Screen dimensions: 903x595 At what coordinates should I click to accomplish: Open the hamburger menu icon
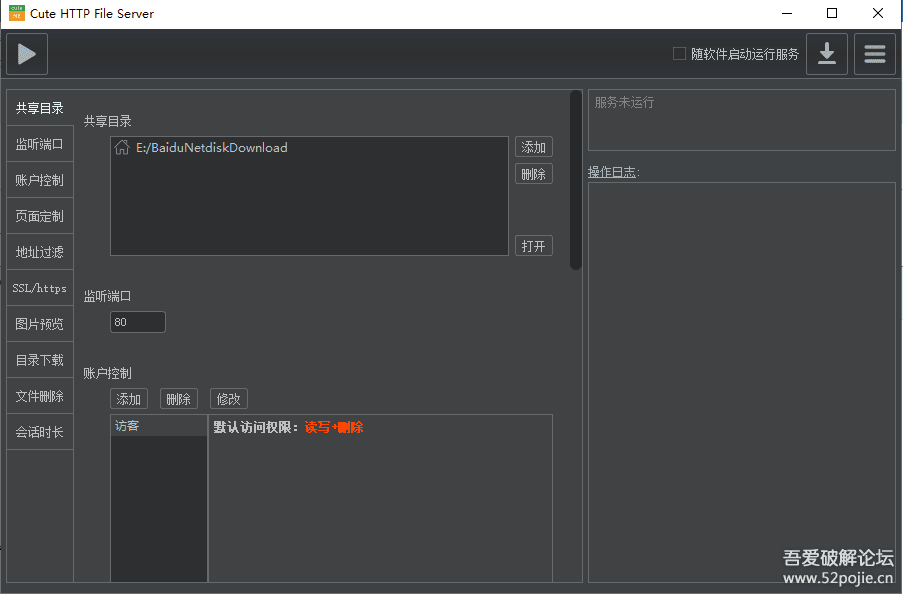coord(874,54)
